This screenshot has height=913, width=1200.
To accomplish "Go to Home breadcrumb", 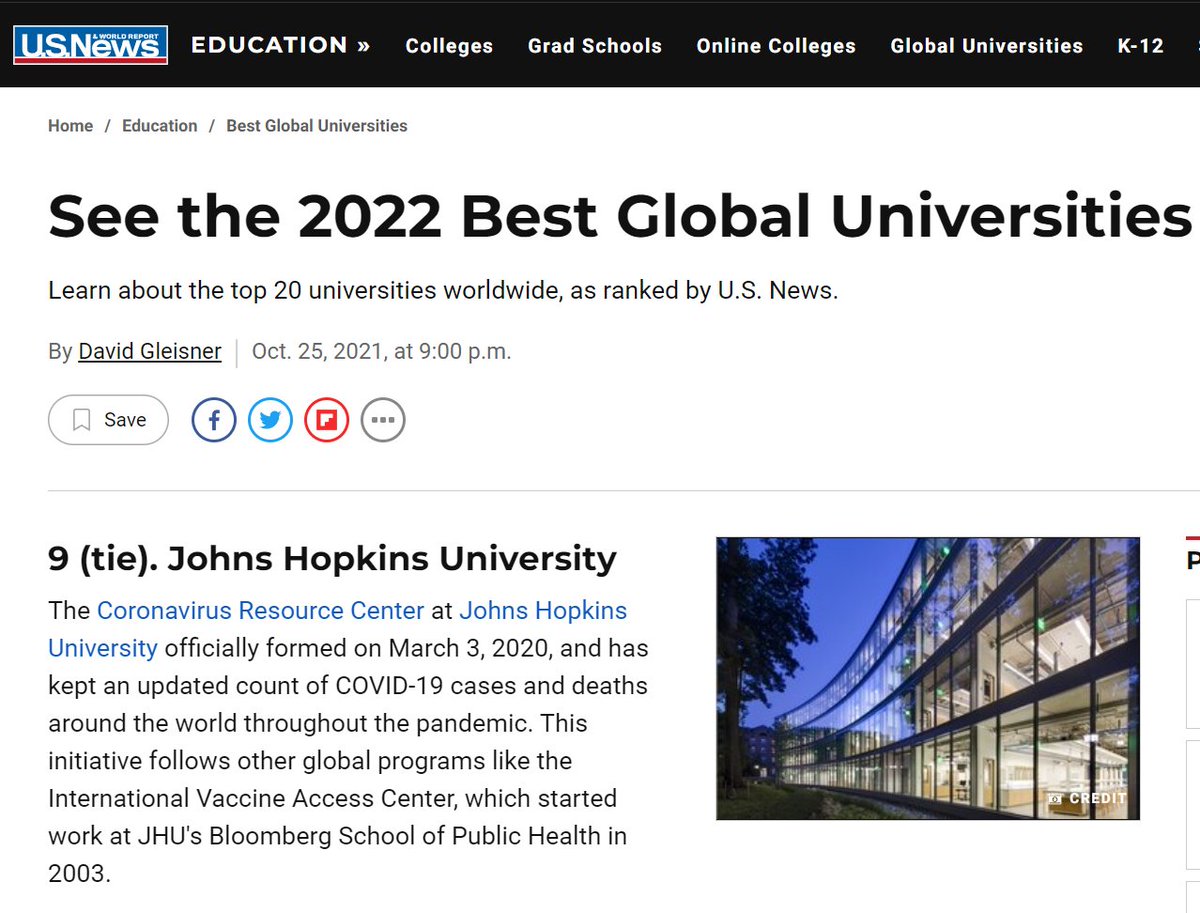I will click(70, 126).
